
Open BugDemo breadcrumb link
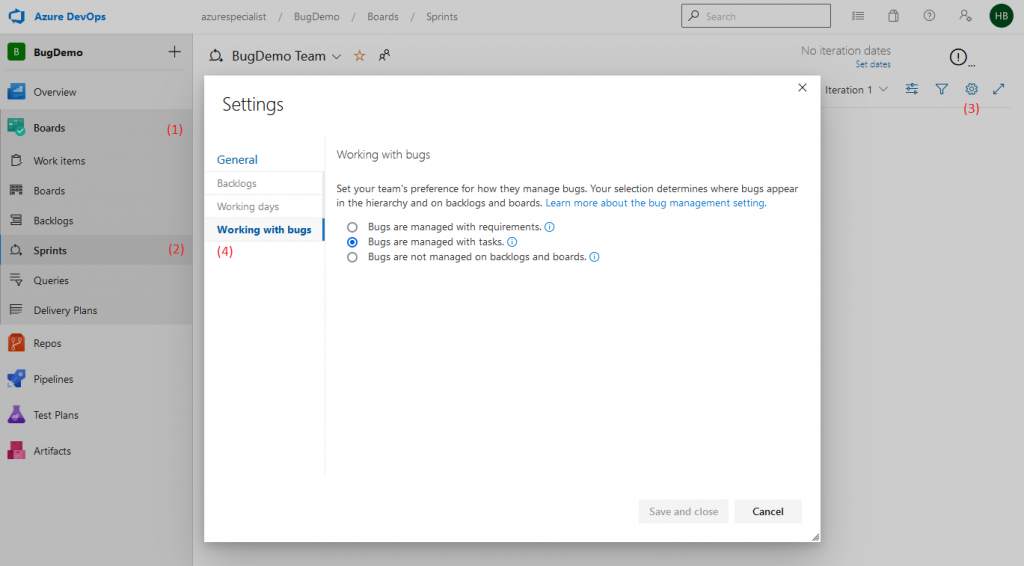click(x=317, y=17)
